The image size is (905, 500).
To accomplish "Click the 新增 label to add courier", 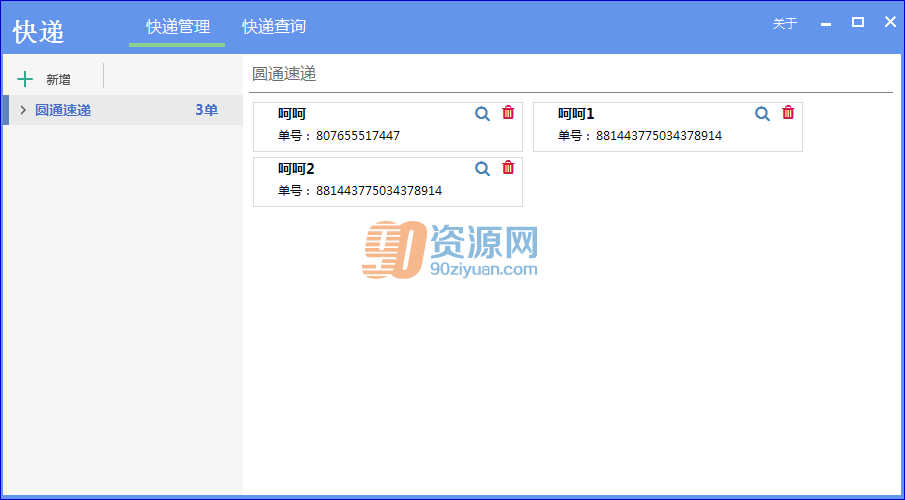I will (x=58, y=80).
